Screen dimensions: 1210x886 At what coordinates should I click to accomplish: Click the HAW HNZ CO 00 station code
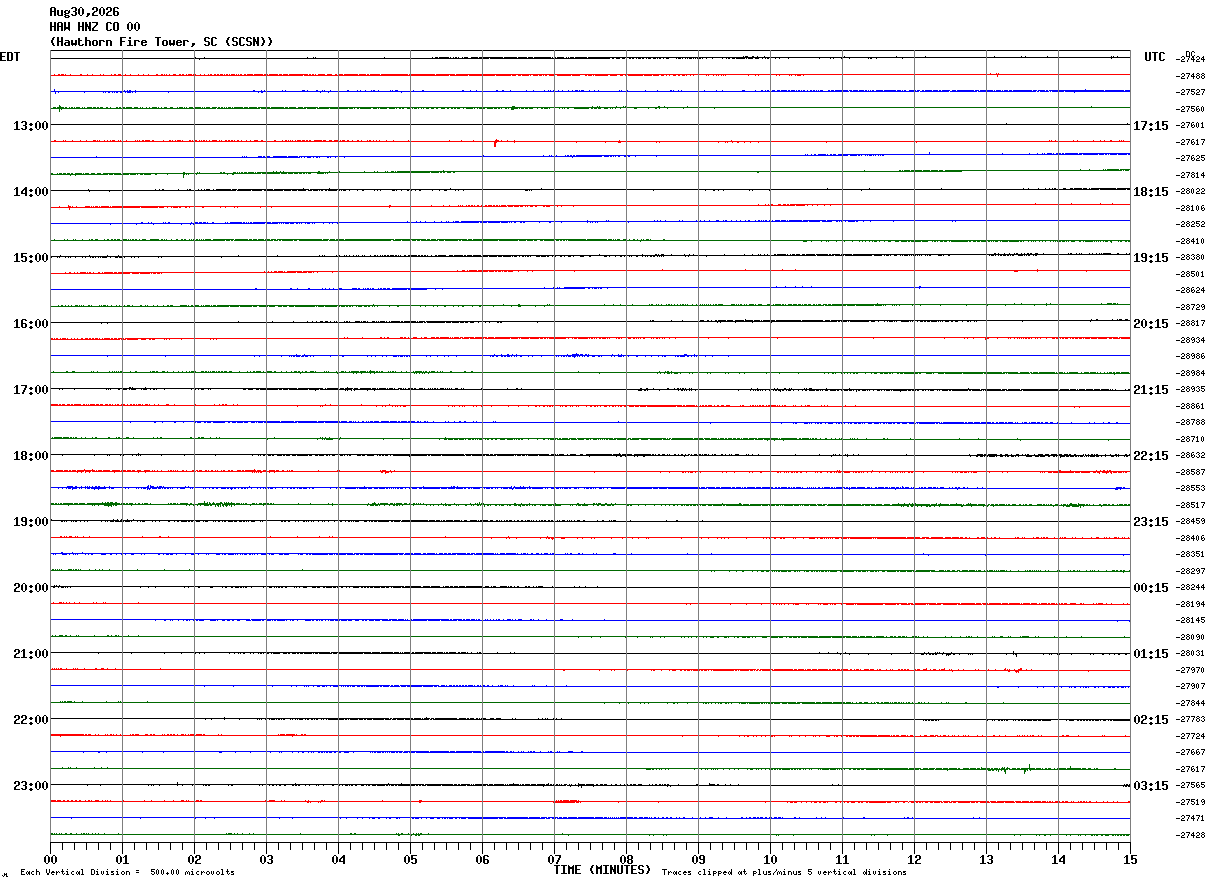click(x=95, y=27)
